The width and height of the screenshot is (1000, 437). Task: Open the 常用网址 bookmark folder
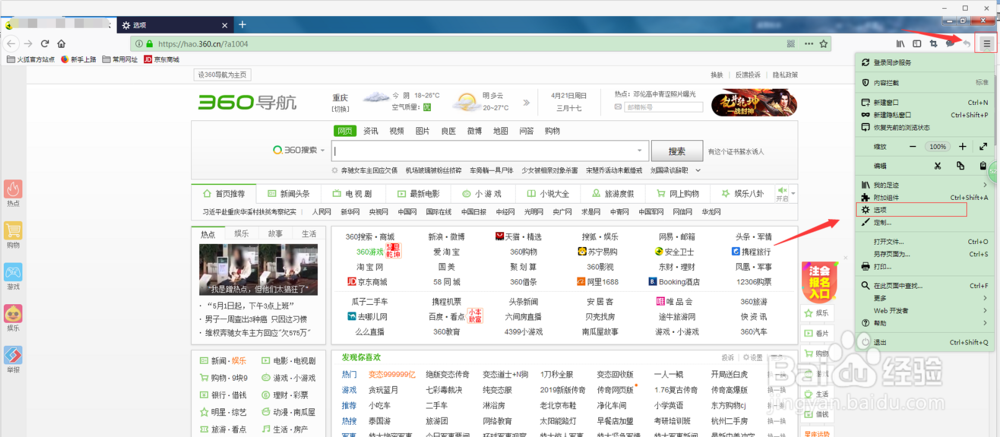click(119, 59)
